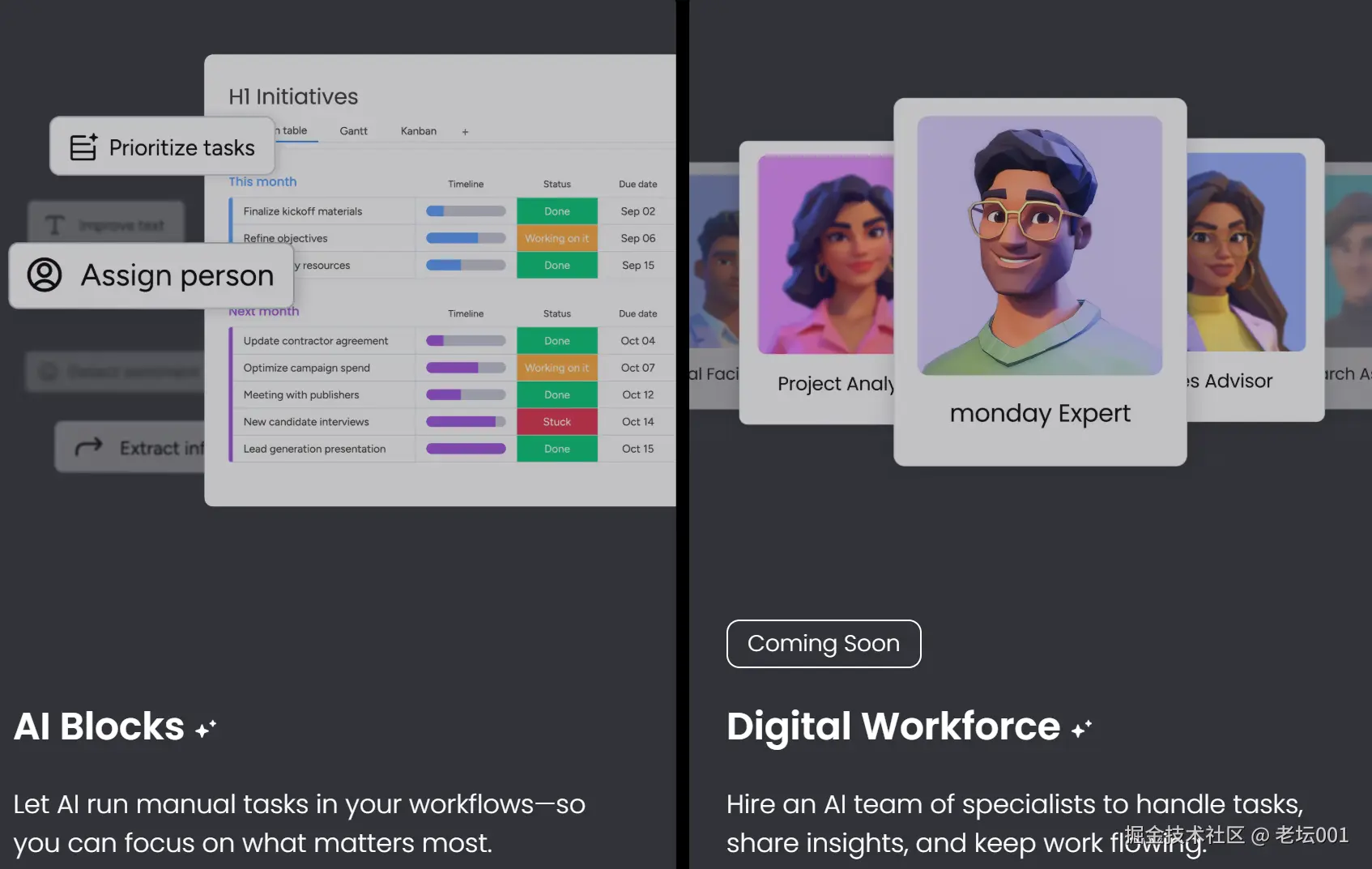This screenshot has height=869, width=1372.
Task: Click the Lead generation presentation timeline bar
Action: tap(466, 449)
